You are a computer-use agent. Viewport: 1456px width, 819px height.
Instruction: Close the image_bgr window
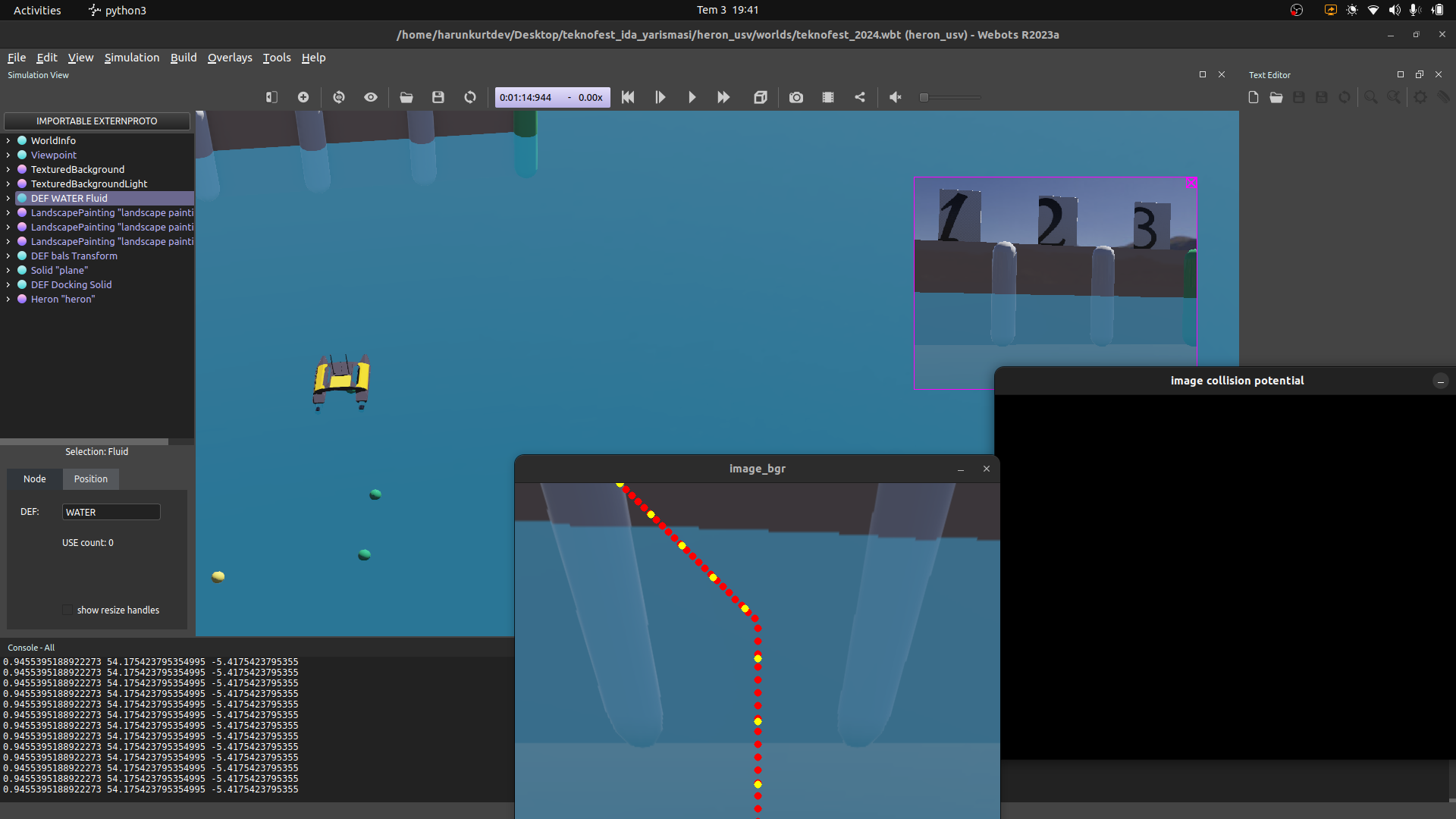point(987,469)
